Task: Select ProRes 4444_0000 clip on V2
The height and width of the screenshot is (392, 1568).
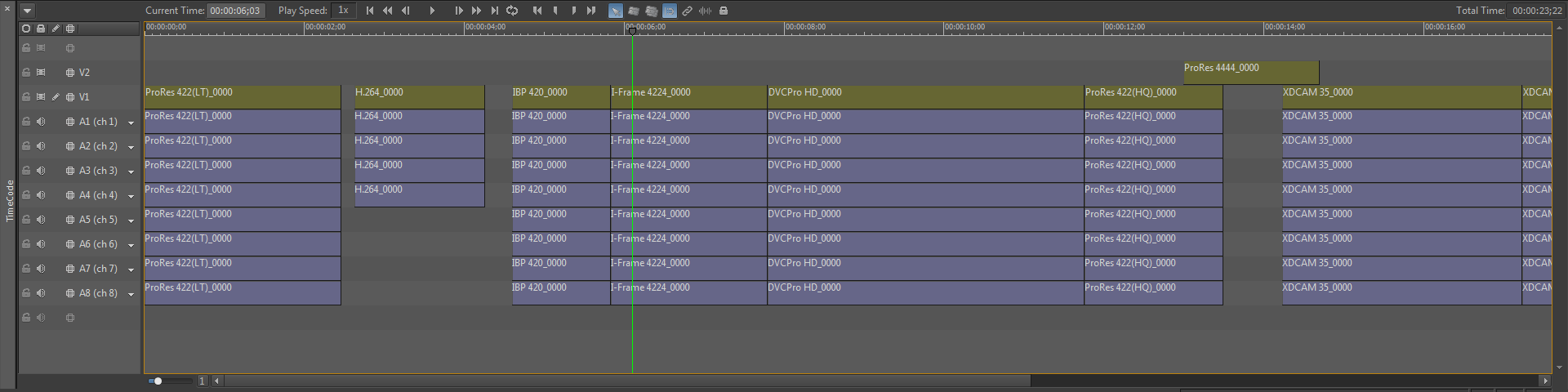Action: click(x=1251, y=73)
